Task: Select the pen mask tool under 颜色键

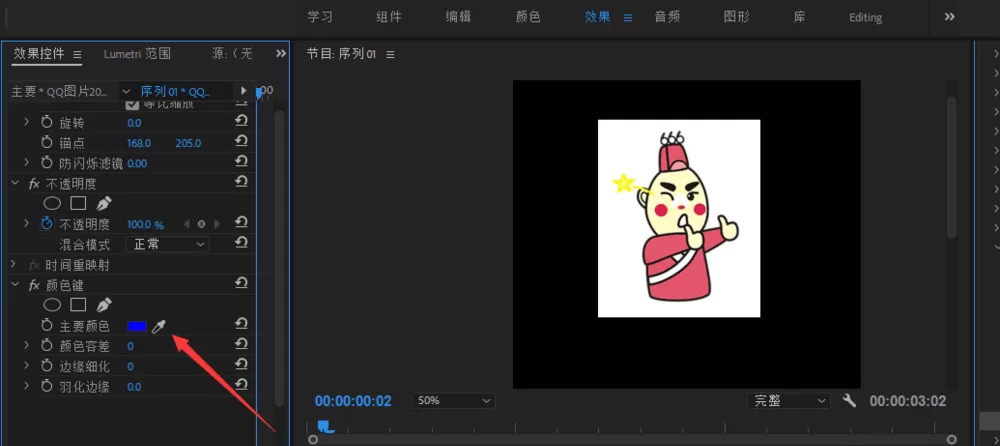Action: pos(103,304)
